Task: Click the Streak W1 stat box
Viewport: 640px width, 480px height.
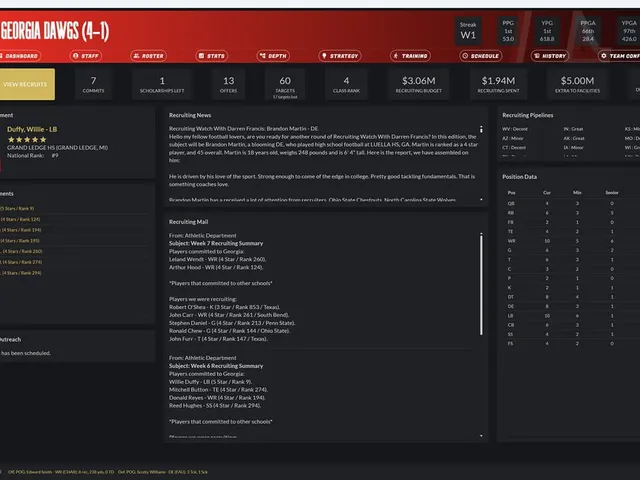Action: tap(468, 31)
